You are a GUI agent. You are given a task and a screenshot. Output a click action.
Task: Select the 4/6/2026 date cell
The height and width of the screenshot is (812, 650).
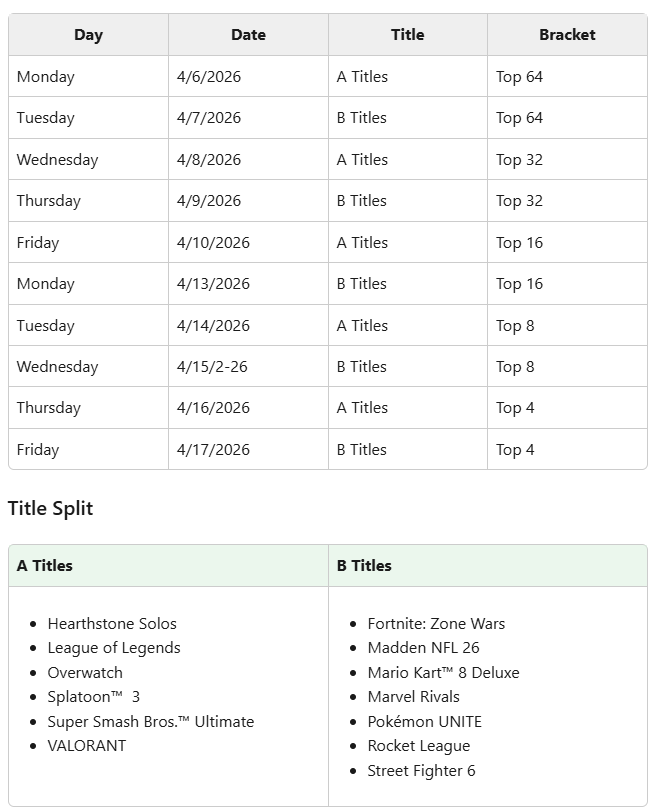tap(209, 77)
